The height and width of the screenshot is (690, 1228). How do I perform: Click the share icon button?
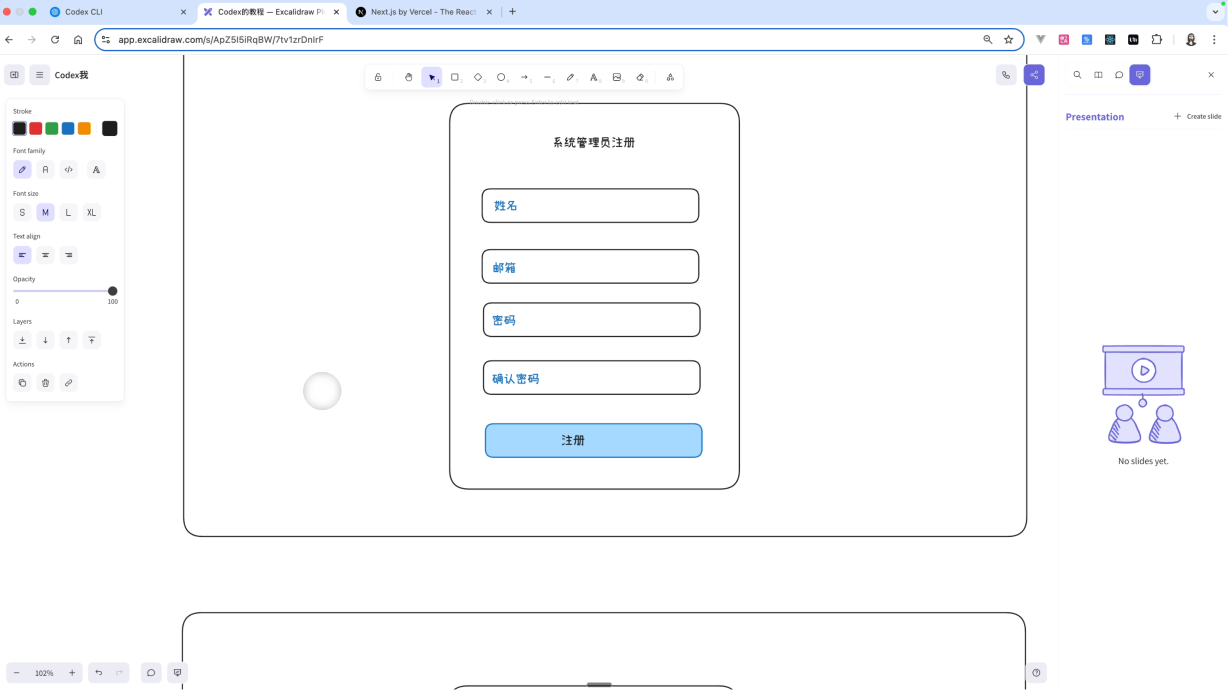point(1034,75)
